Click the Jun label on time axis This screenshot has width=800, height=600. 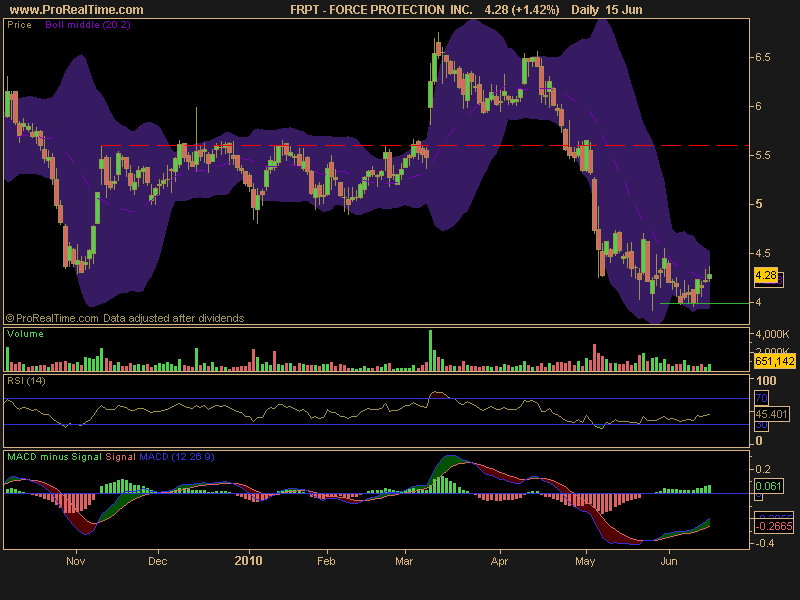(x=669, y=561)
